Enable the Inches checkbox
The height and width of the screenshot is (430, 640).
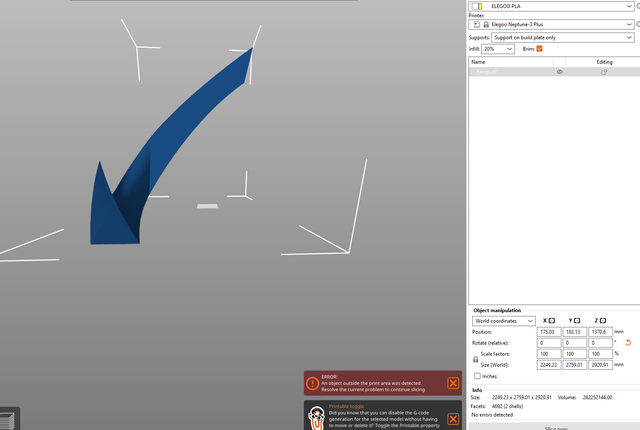click(x=477, y=376)
